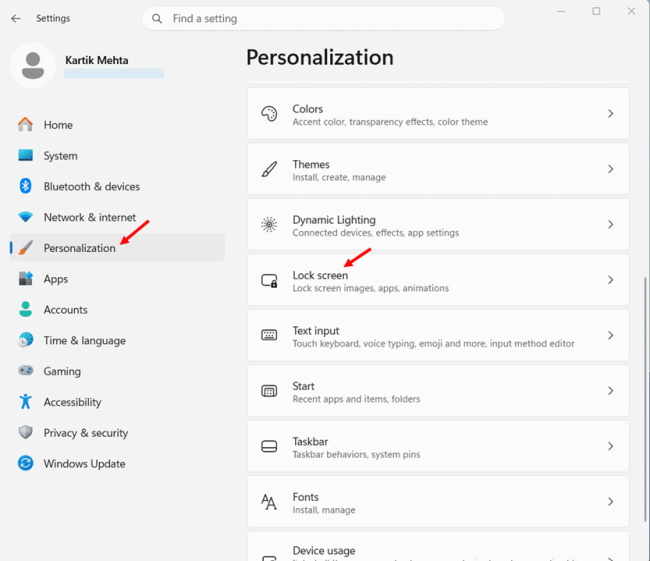Open Start settings via chevron
The height and width of the screenshot is (561, 650).
click(610, 391)
